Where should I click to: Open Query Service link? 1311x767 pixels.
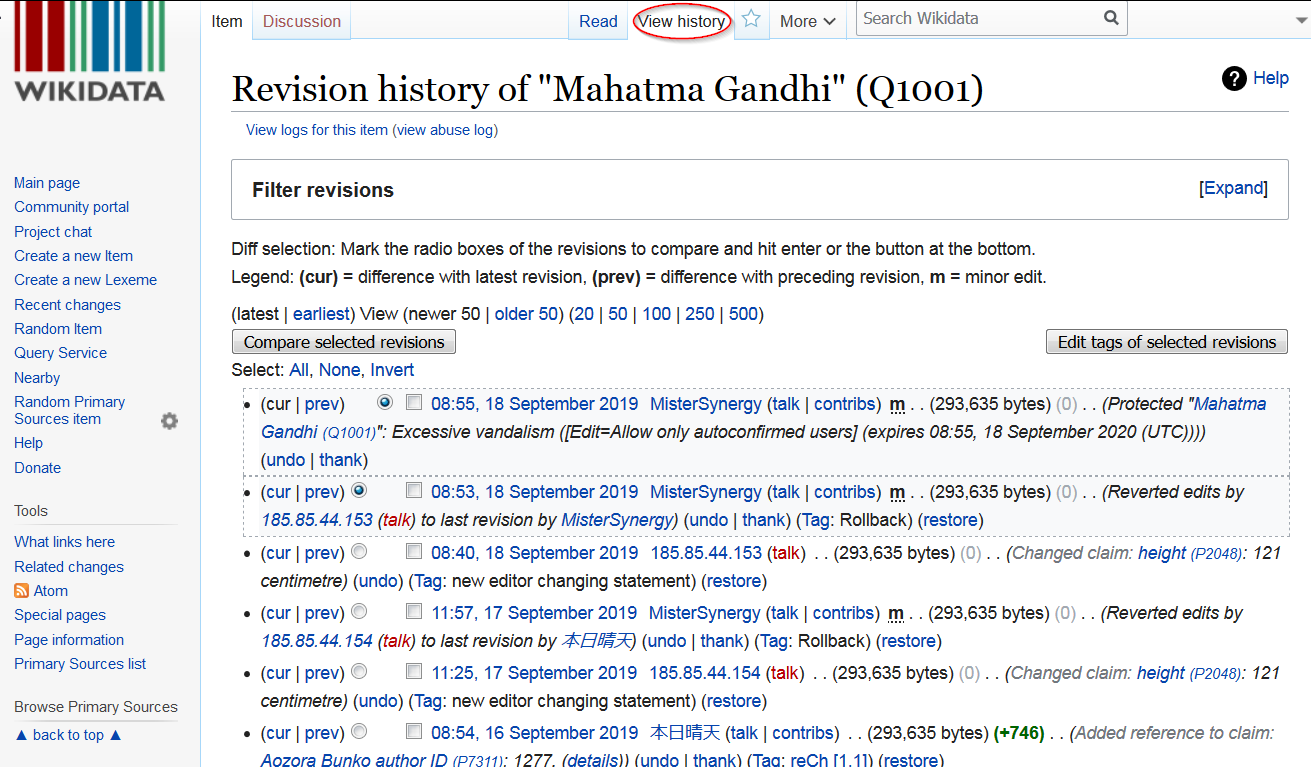point(60,353)
